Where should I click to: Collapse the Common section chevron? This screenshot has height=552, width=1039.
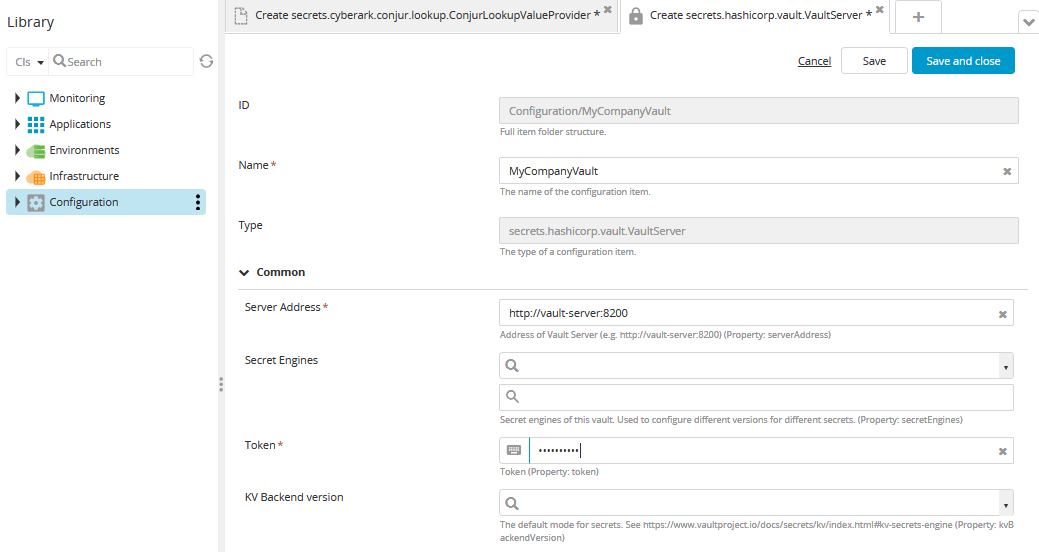(244, 272)
